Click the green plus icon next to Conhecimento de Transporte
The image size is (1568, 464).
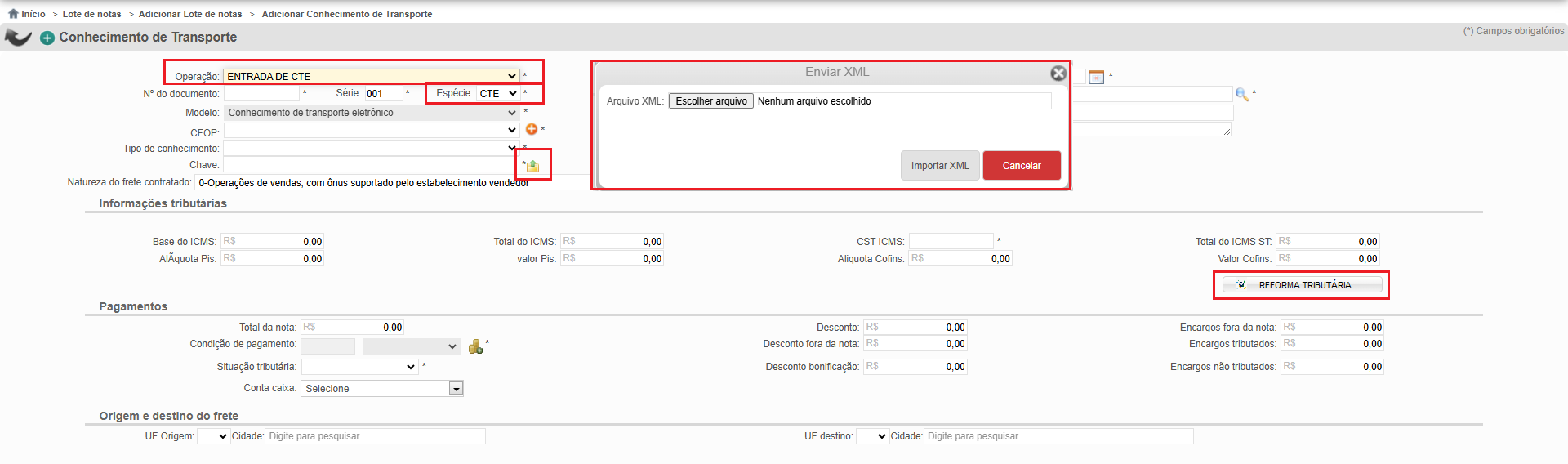[x=47, y=38]
